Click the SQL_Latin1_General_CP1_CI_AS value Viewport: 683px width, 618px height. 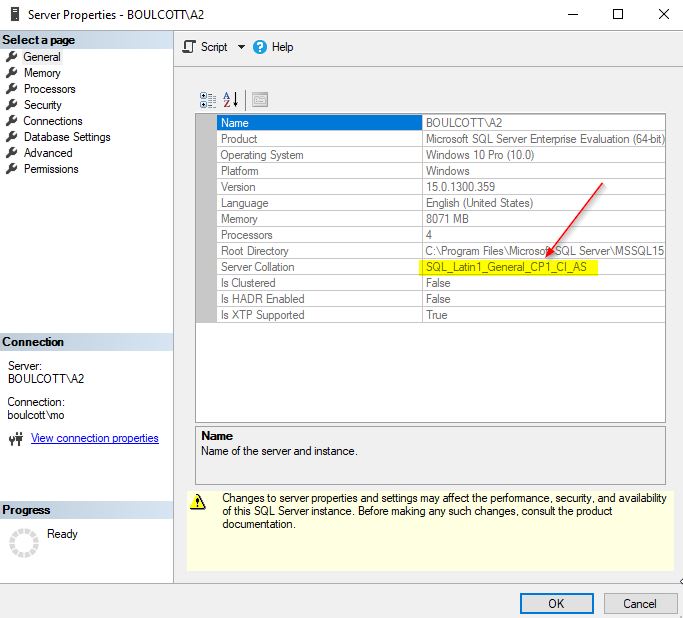click(x=506, y=267)
